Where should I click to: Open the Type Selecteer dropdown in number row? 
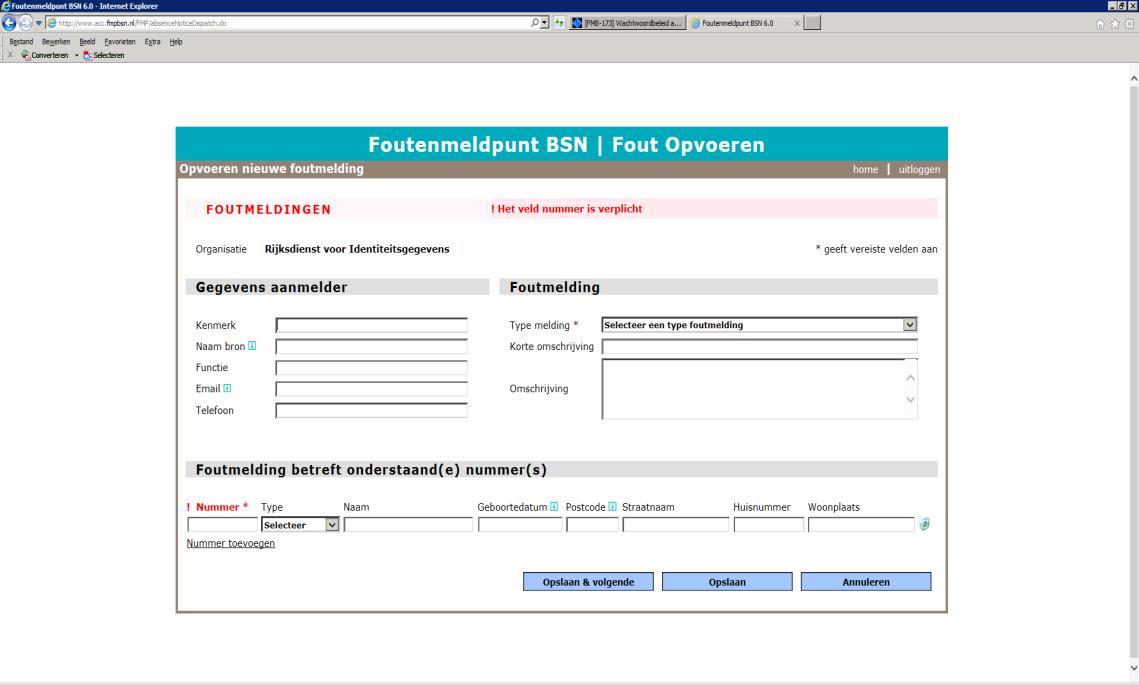[x=332, y=524]
